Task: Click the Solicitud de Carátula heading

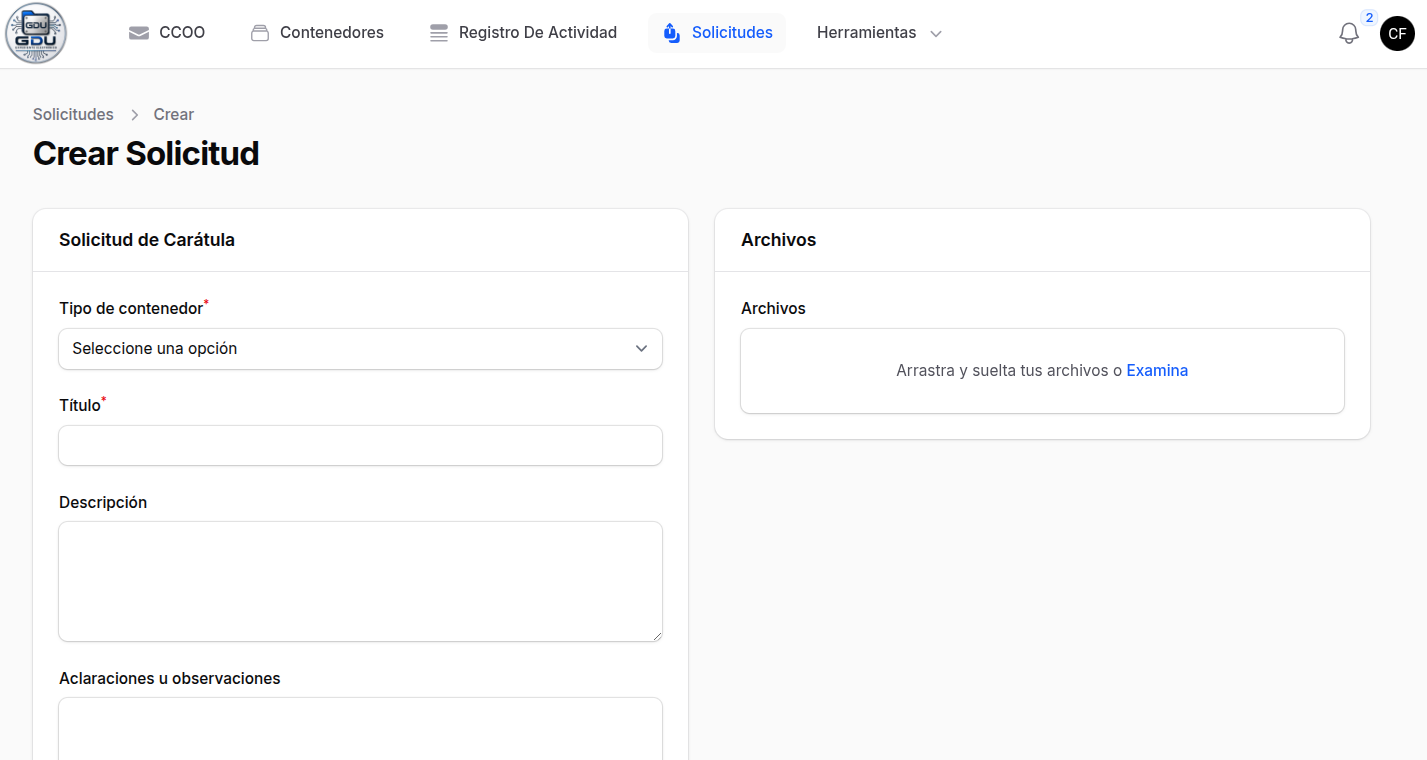Action: click(x=147, y=240)
